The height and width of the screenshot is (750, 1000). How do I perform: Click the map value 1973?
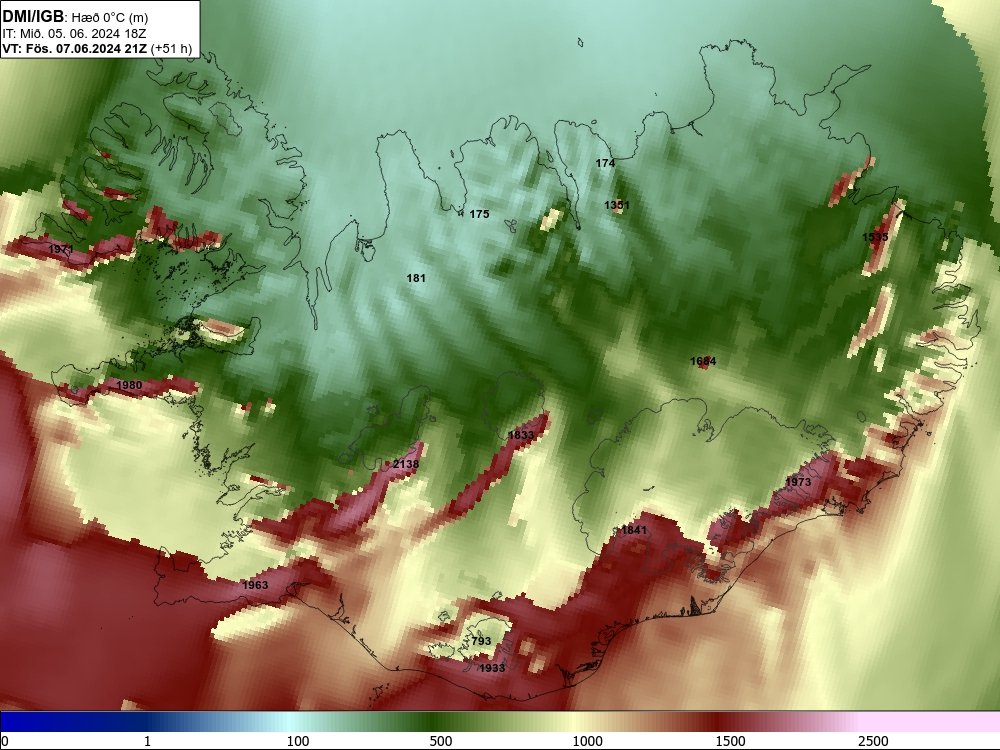pyautogui.click(x=798, y=482)
